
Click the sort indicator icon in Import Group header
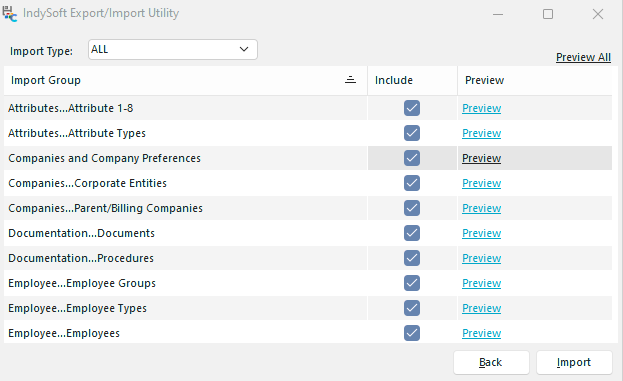pyautogui.click(x=350, y=80)
